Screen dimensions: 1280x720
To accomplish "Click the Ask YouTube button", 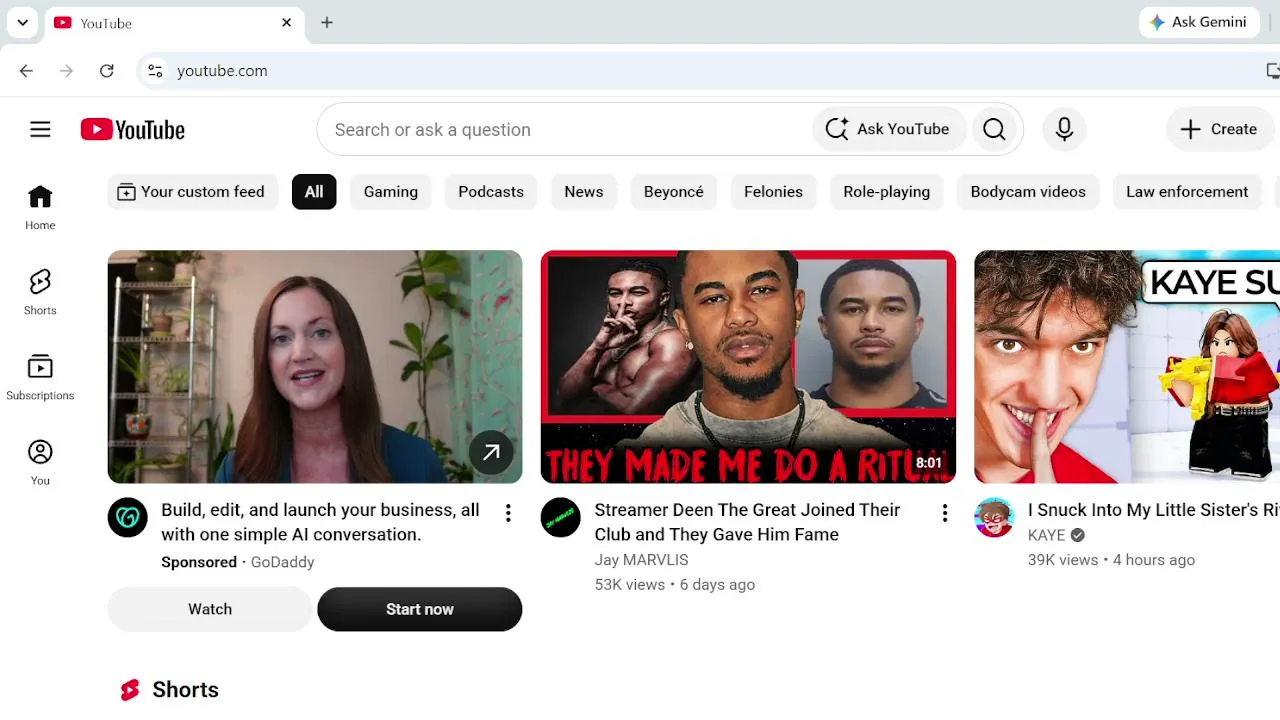I will (x=887, y=129).
